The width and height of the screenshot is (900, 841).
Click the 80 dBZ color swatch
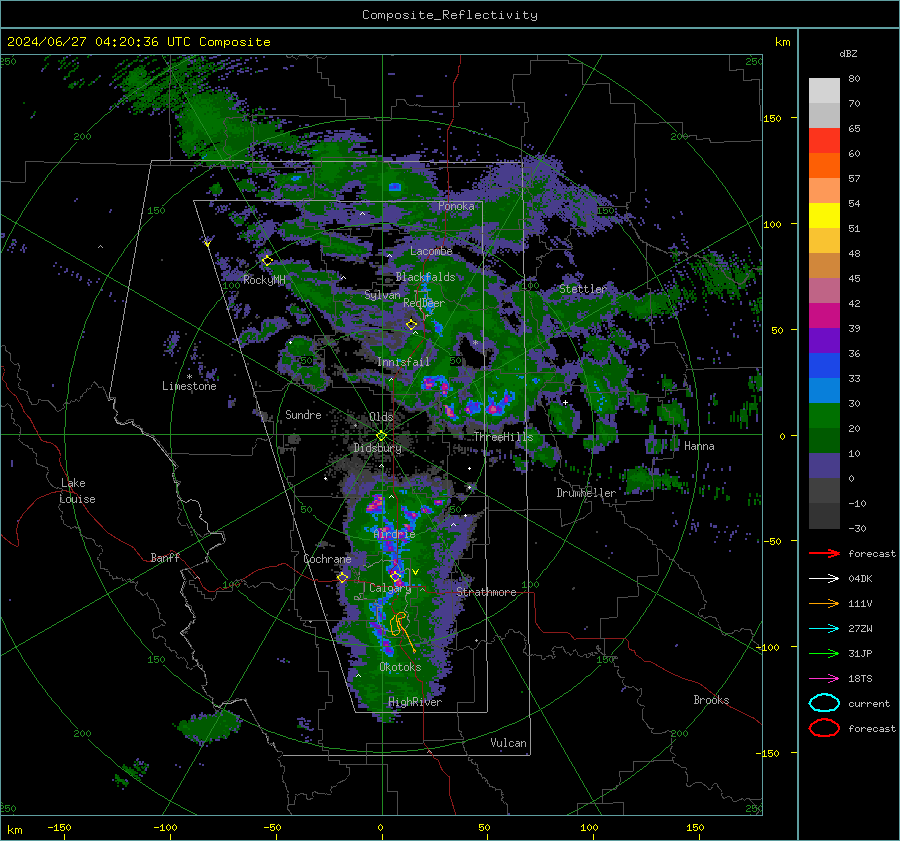point(824,91)
